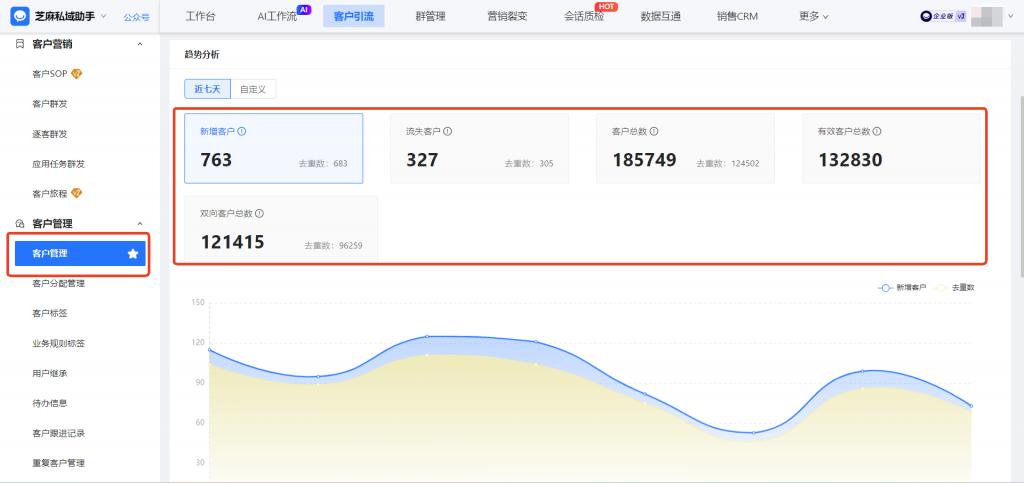Open the 销售CRM tab

[737, 16]
